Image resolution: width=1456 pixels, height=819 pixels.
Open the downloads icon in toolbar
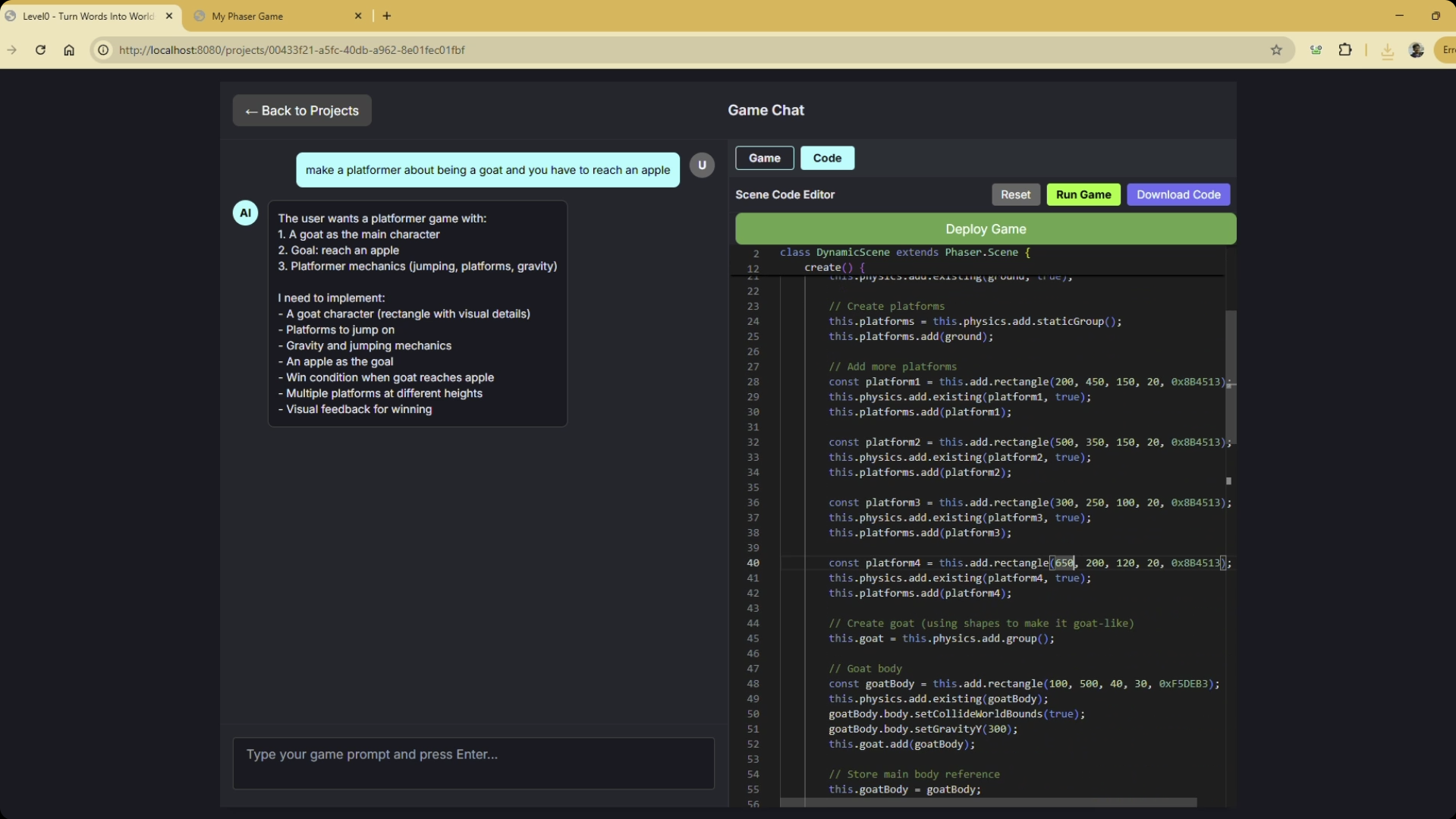1387,51
